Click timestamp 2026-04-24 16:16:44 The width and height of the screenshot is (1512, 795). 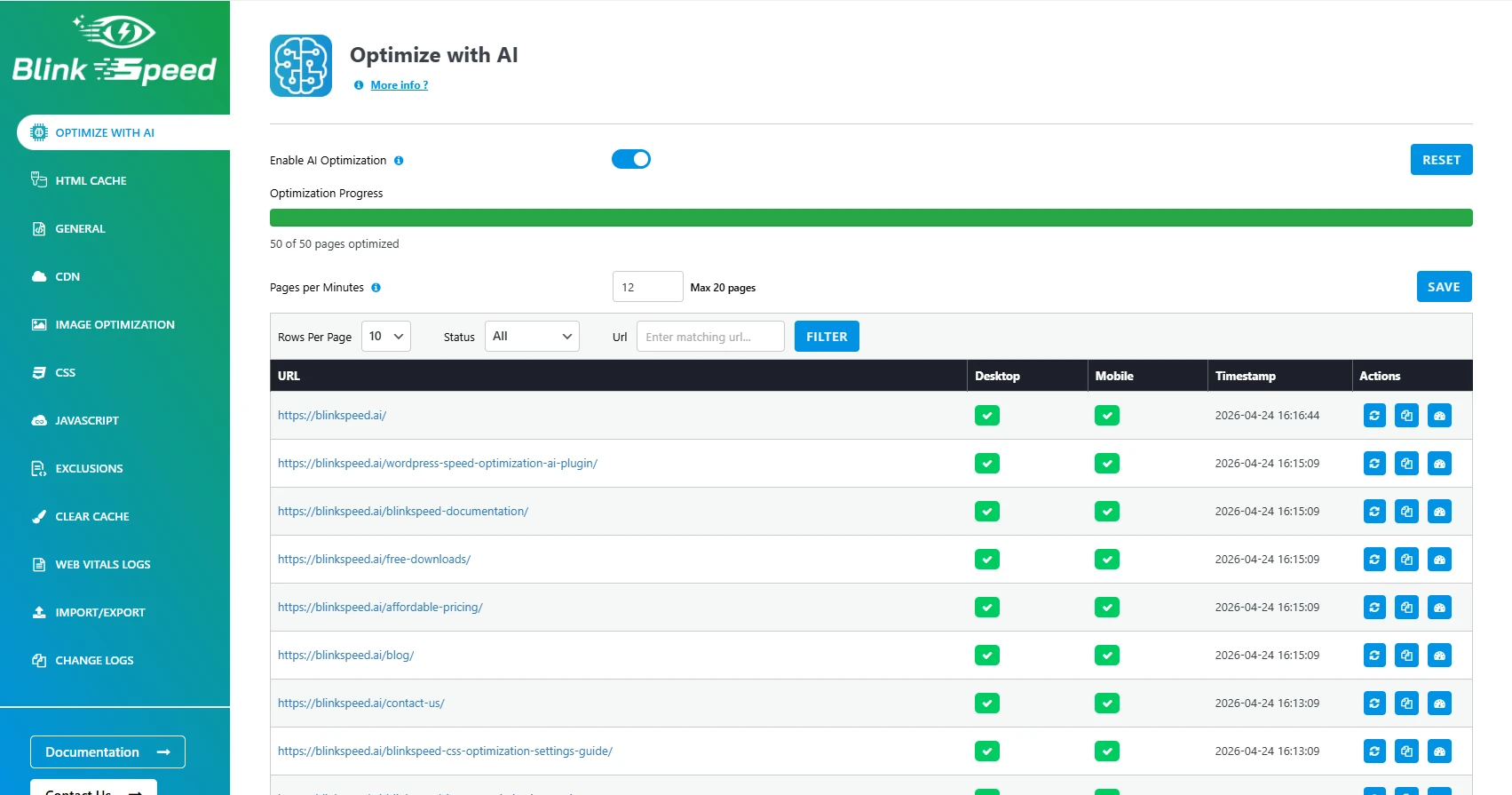pyautogui.click(x=1267, y=415)
